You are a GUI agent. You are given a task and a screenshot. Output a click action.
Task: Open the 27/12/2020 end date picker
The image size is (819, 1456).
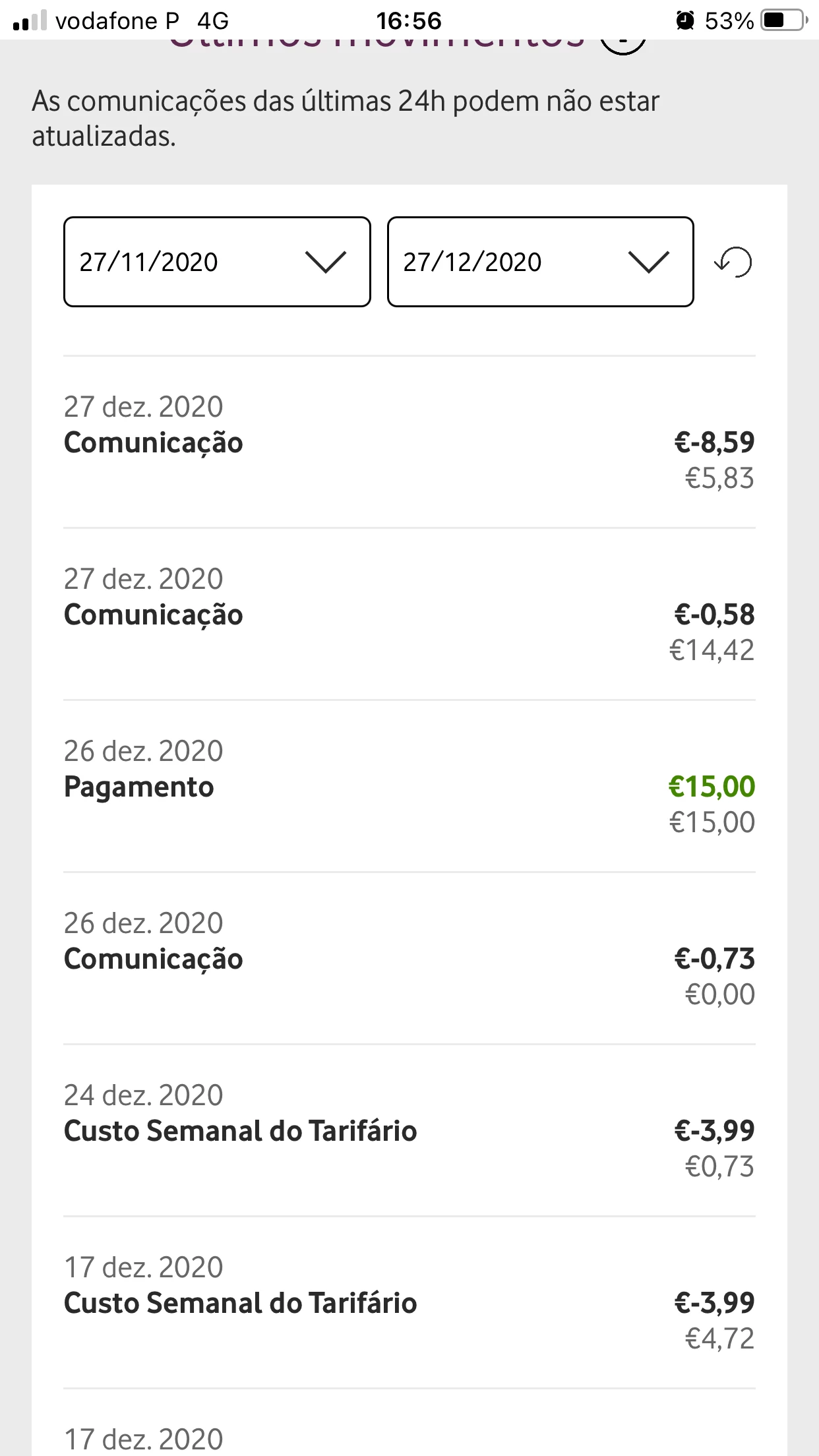pos(540,262)
